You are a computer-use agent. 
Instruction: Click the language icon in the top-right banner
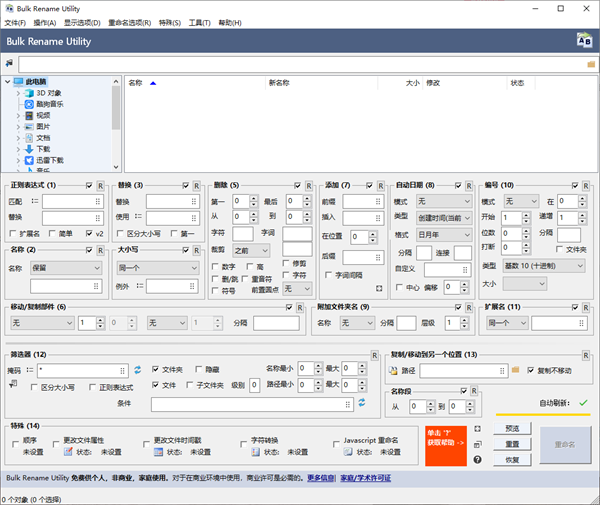583,41
